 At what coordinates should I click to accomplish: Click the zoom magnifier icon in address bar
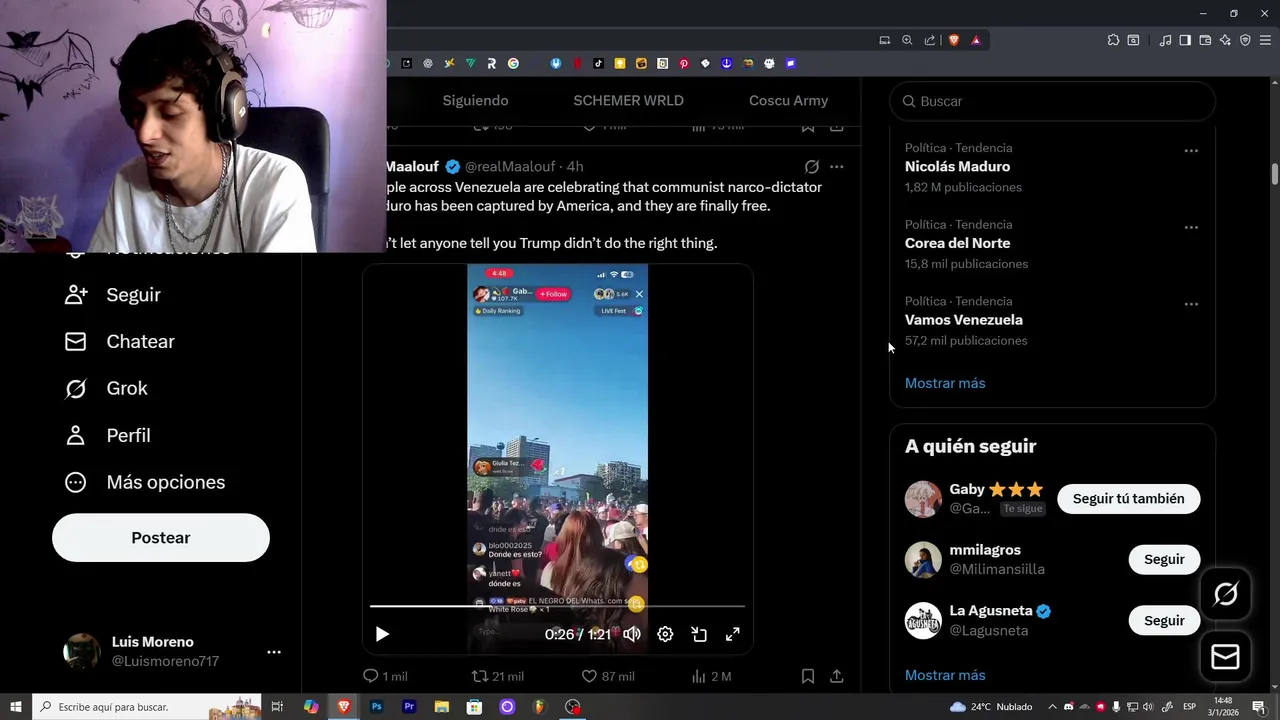907,40
